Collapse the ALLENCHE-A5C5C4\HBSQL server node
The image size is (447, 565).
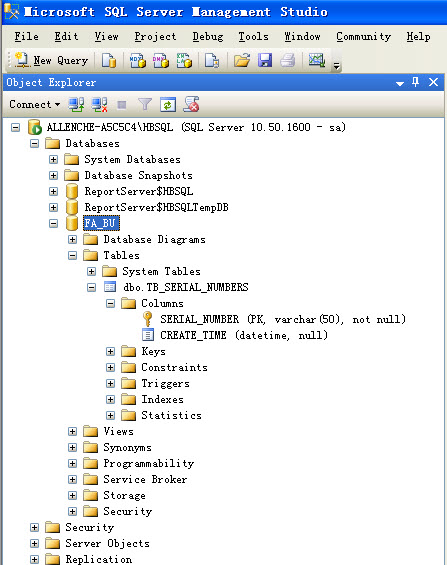coord(15,128)
